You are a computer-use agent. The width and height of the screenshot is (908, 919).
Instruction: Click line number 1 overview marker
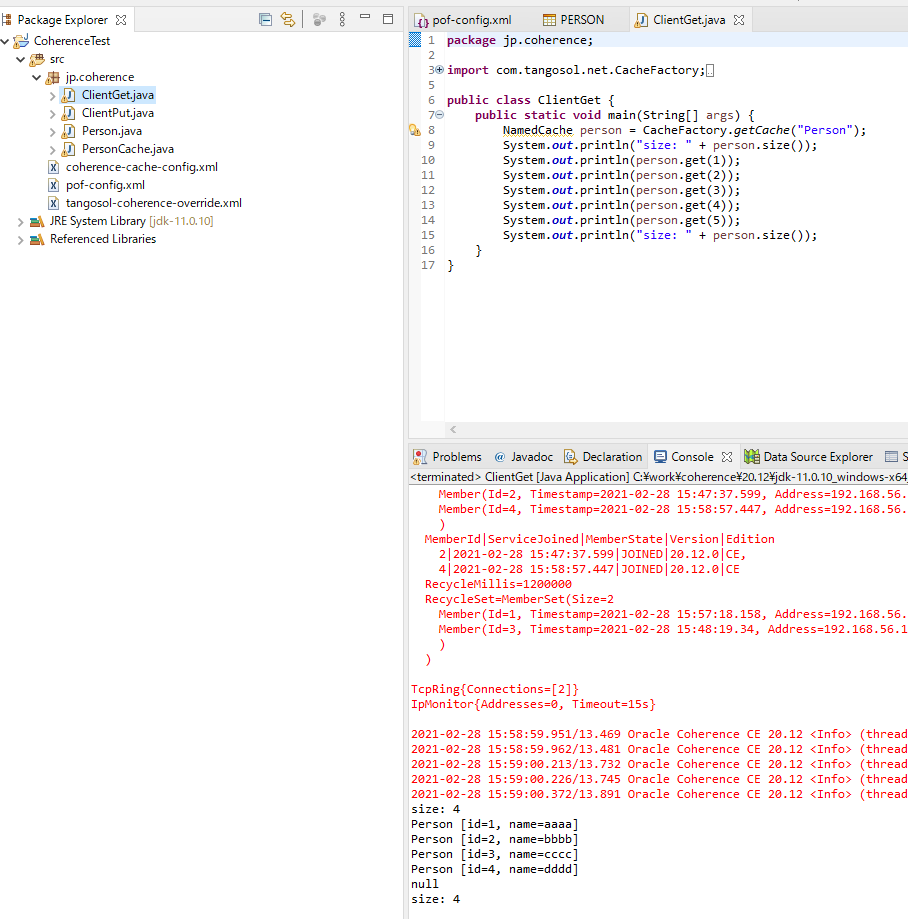click(415, 40)
